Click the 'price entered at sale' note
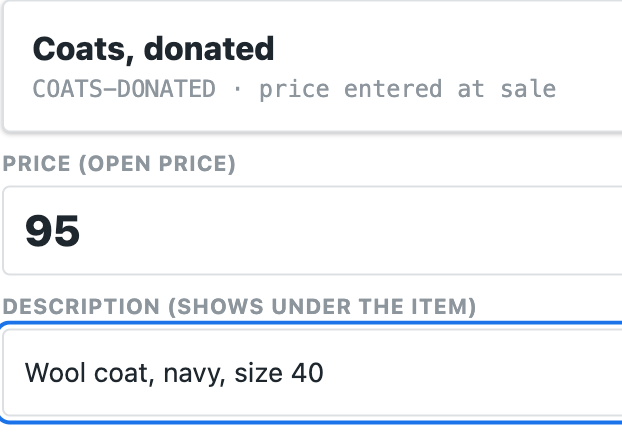The height and width of the screenshot is (432, 622). coord(407,89)
